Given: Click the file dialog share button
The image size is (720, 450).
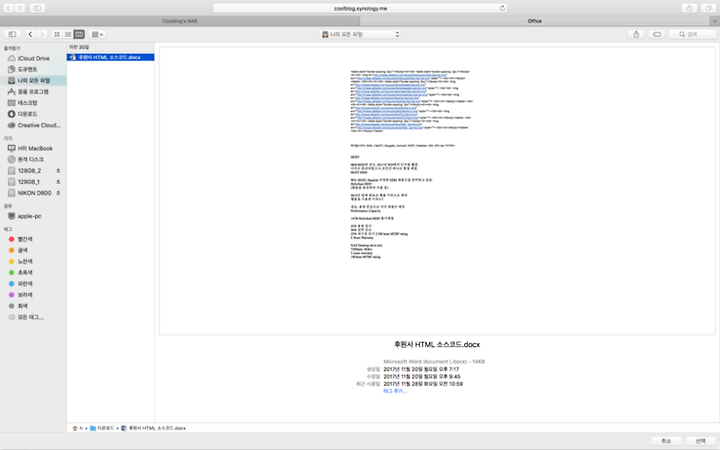Looking at the screenshot, I should [x=636, y=34].
